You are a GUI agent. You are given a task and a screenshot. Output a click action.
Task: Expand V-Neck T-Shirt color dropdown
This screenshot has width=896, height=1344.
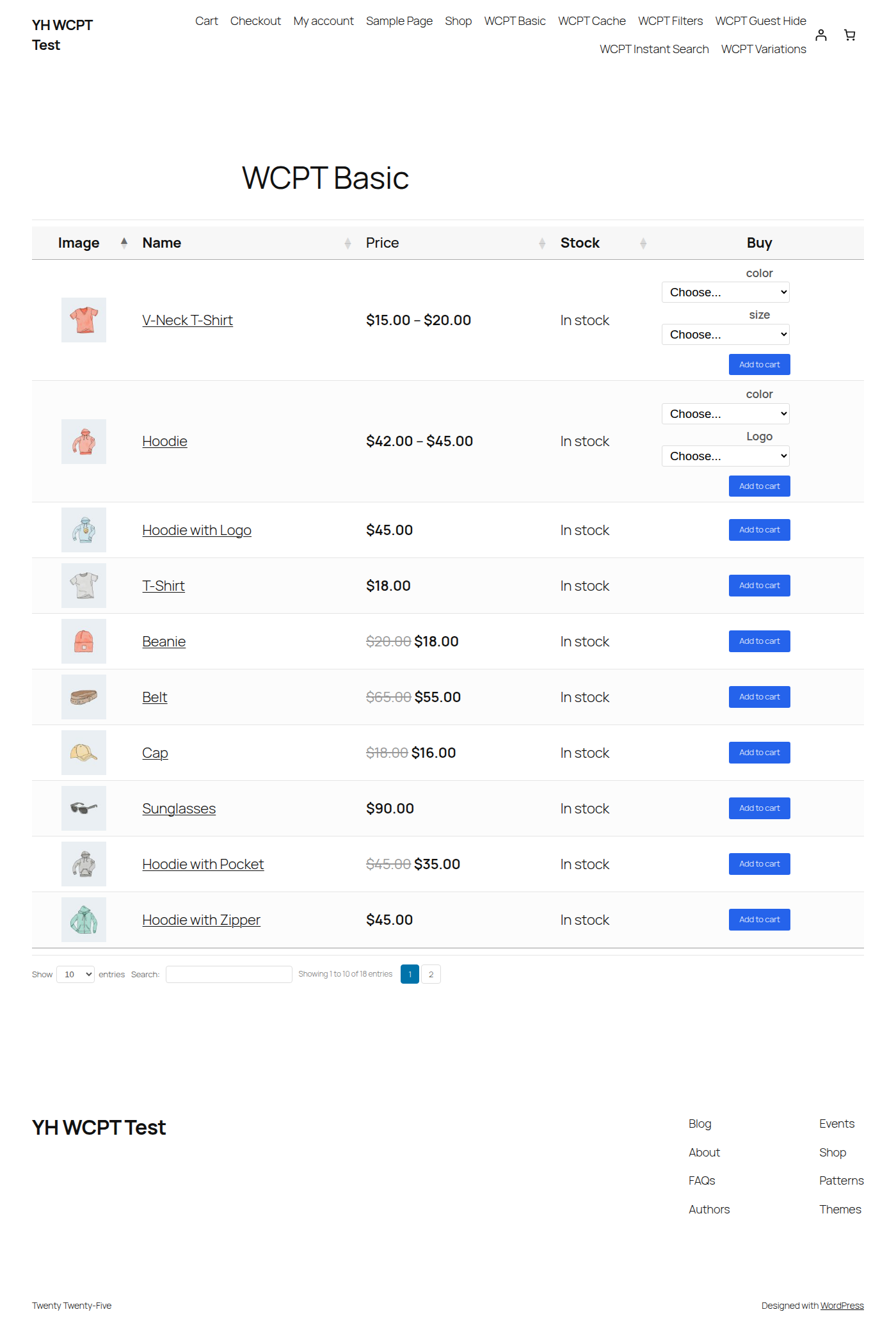coord(726,292)
